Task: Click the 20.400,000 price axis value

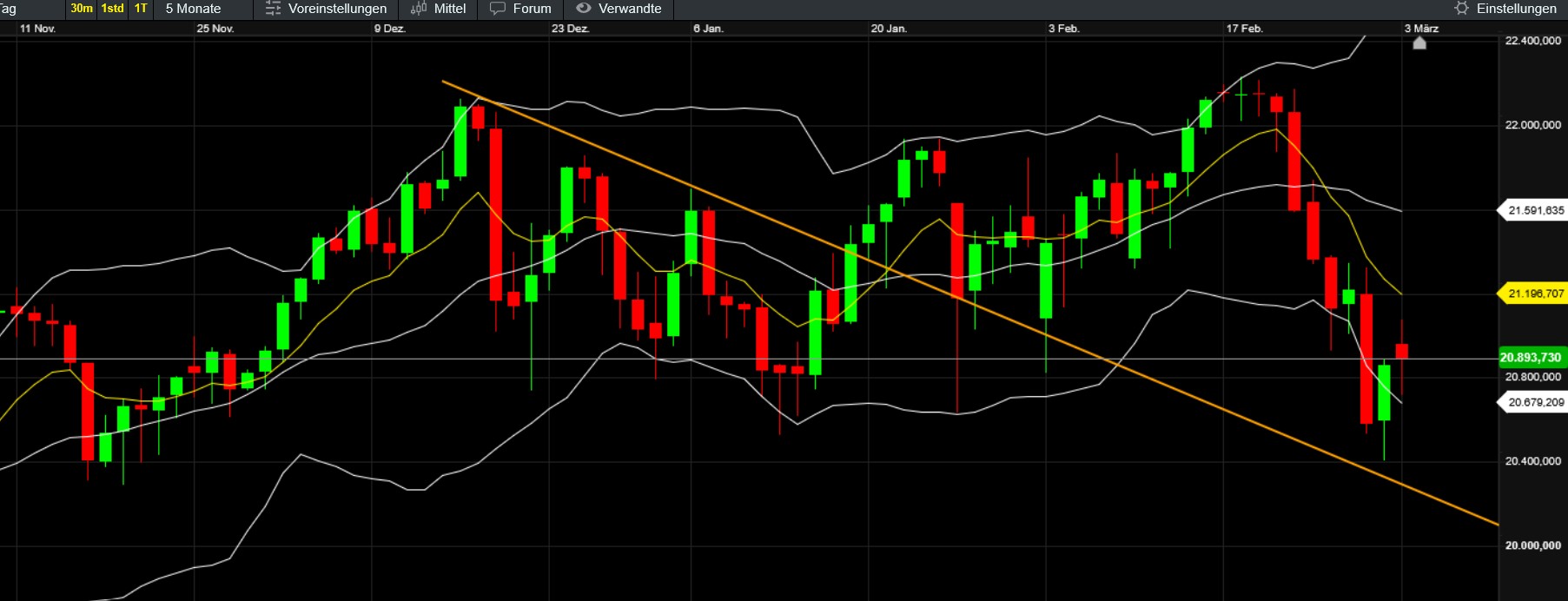Action: point(1533,461)
